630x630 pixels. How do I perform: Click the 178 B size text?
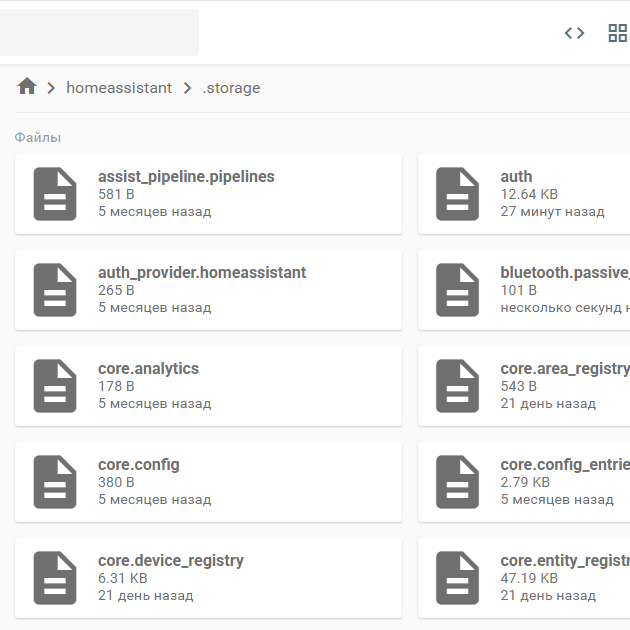(x=116, y=387)
